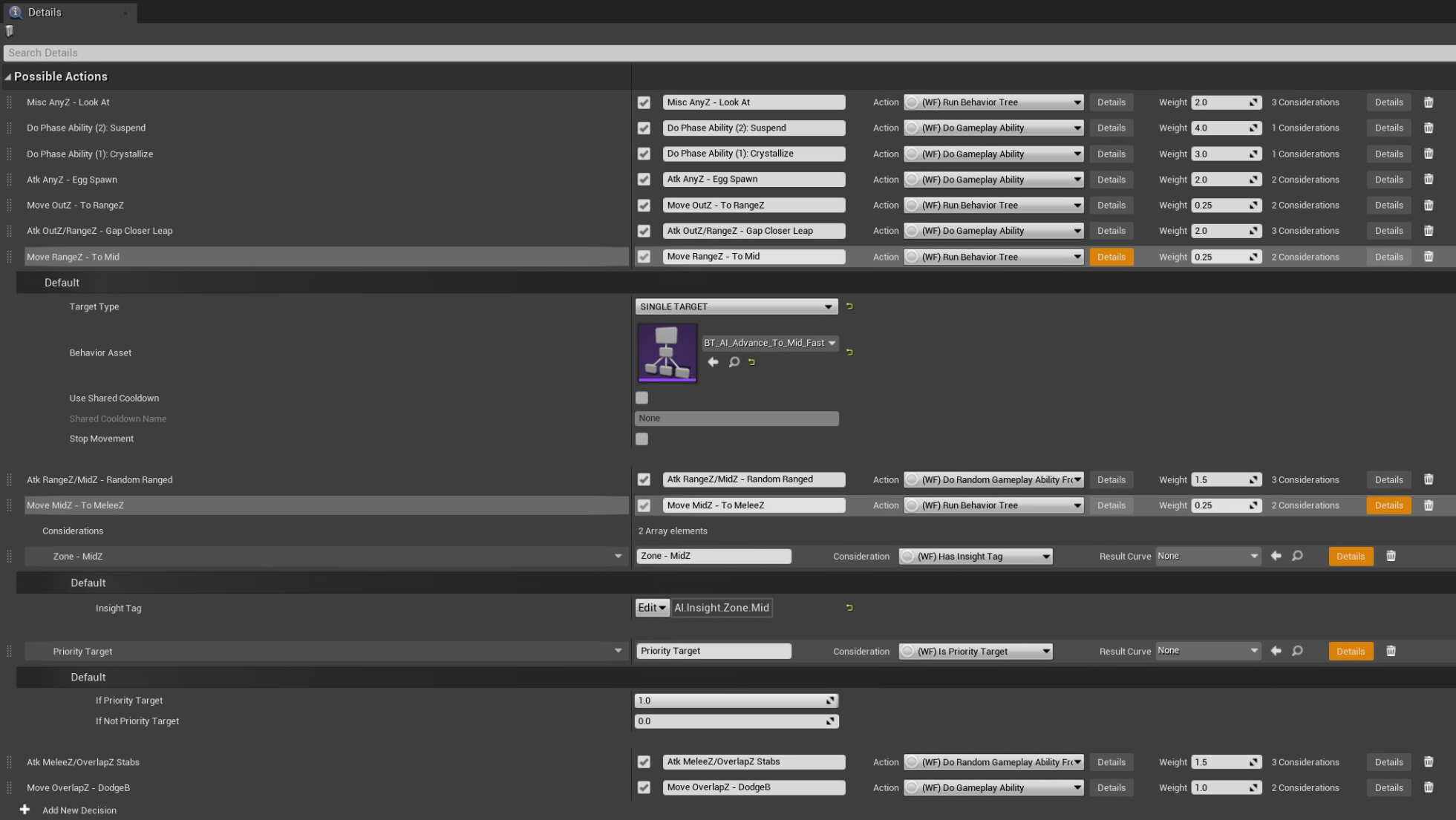Viewport: 1456px width, 820px height.
Task: Collapse the Possible Actions section
Action: [x=8, y=76]
